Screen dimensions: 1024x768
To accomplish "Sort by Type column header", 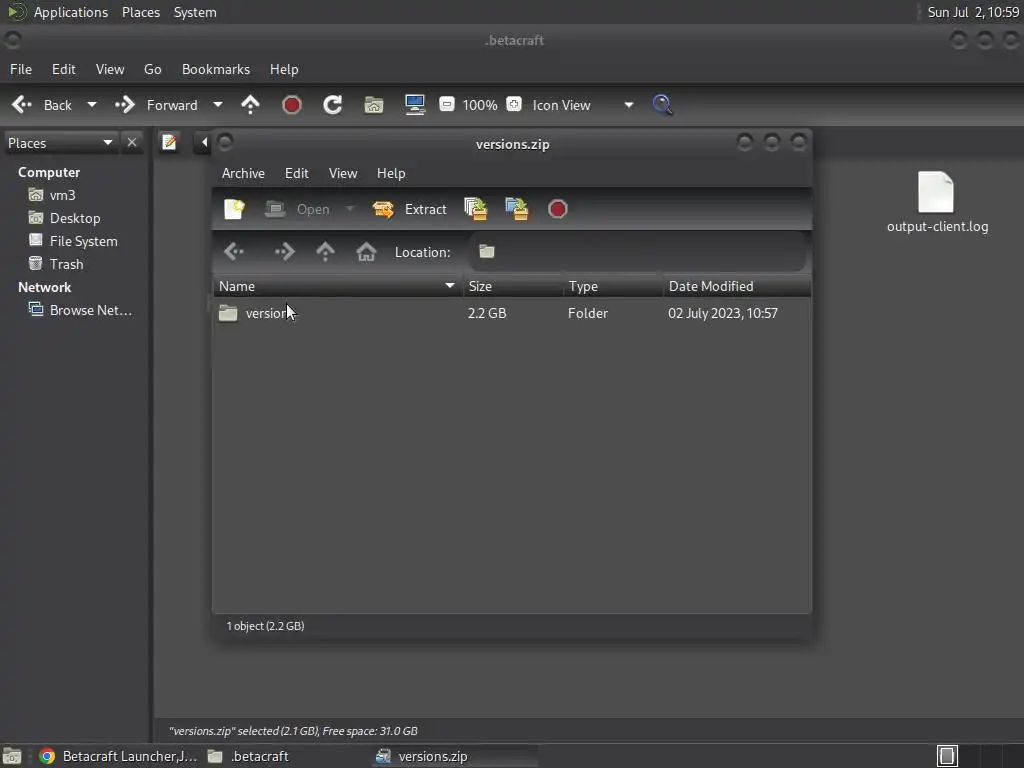I will (x=613, y=286).
